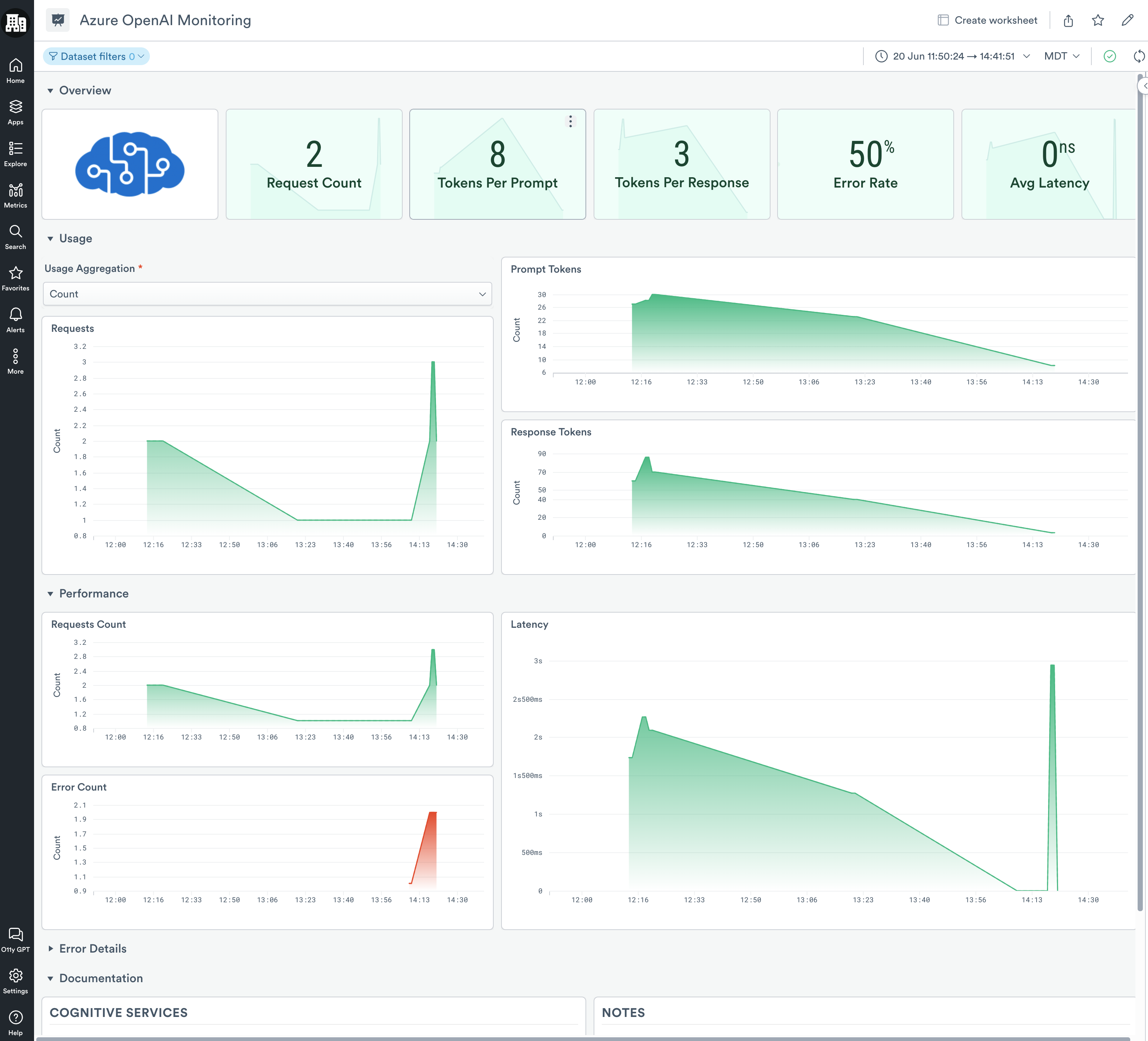
Task: Favorite this dashboard with the star icon
Action: tap(1098, 20)
